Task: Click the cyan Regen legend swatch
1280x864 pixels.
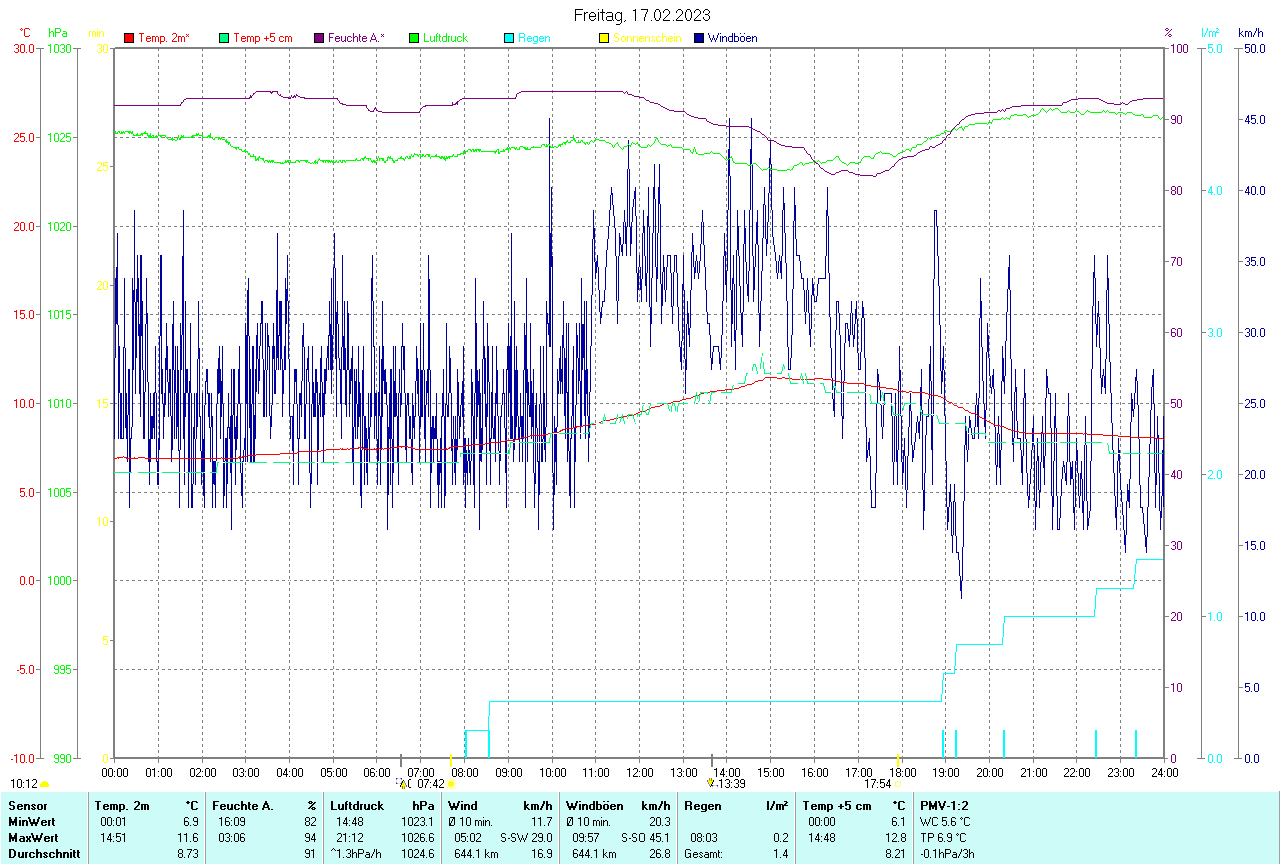Action: (x=509, y=38)
